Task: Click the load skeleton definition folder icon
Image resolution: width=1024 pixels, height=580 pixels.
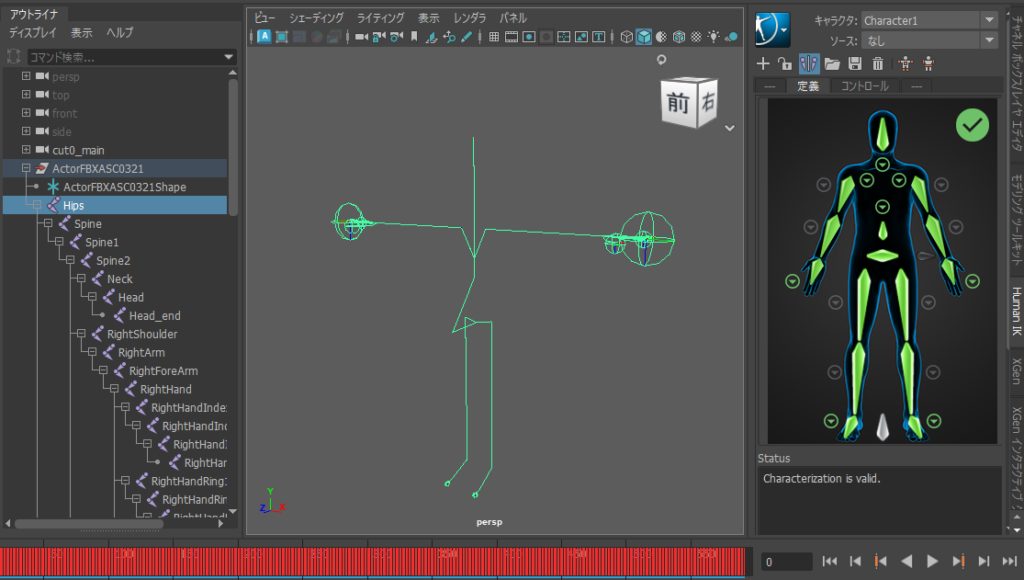Action: tap(832, 64)
